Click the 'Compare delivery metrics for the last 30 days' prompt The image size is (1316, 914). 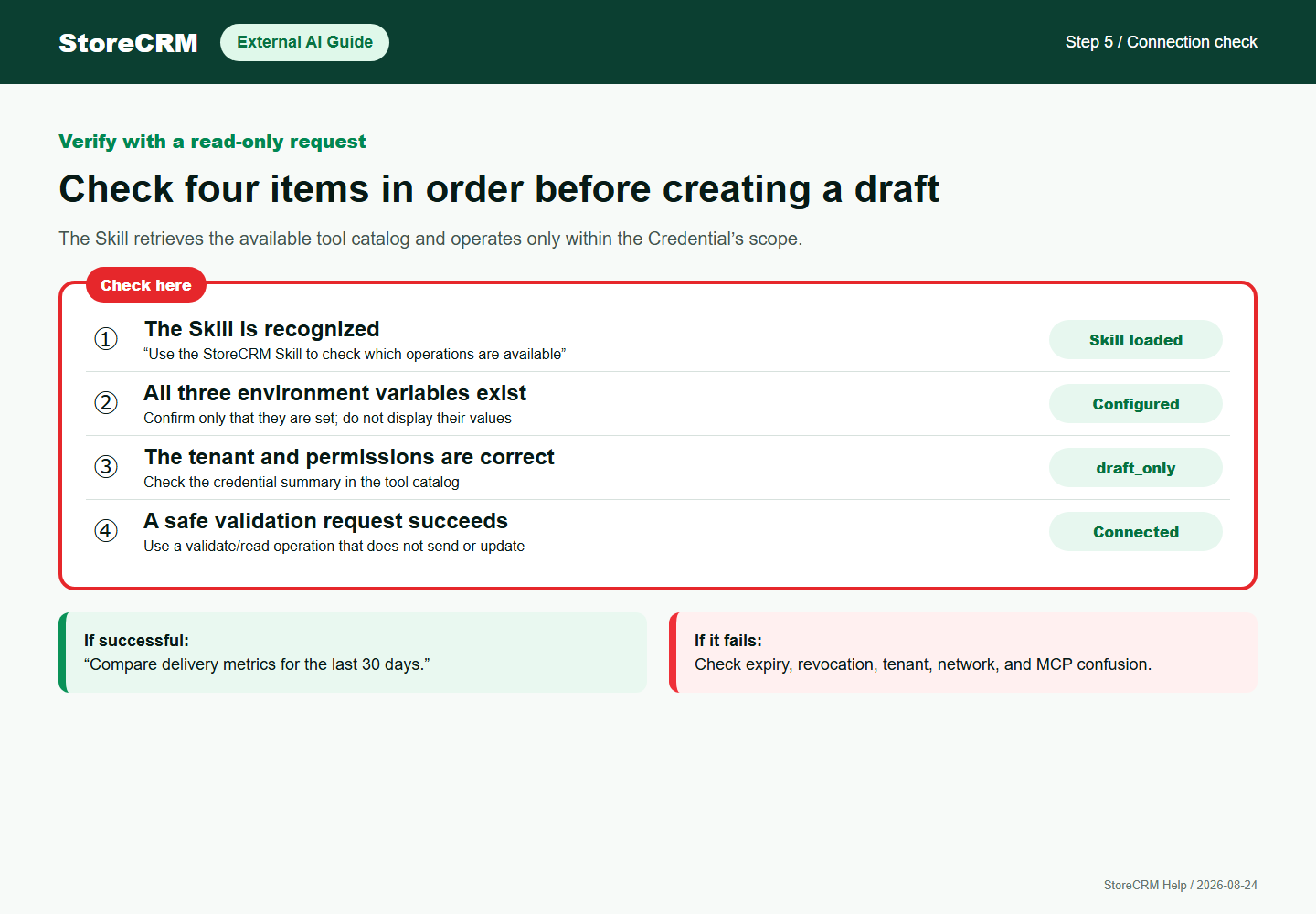pyautogui.click(x=257, y=664)
